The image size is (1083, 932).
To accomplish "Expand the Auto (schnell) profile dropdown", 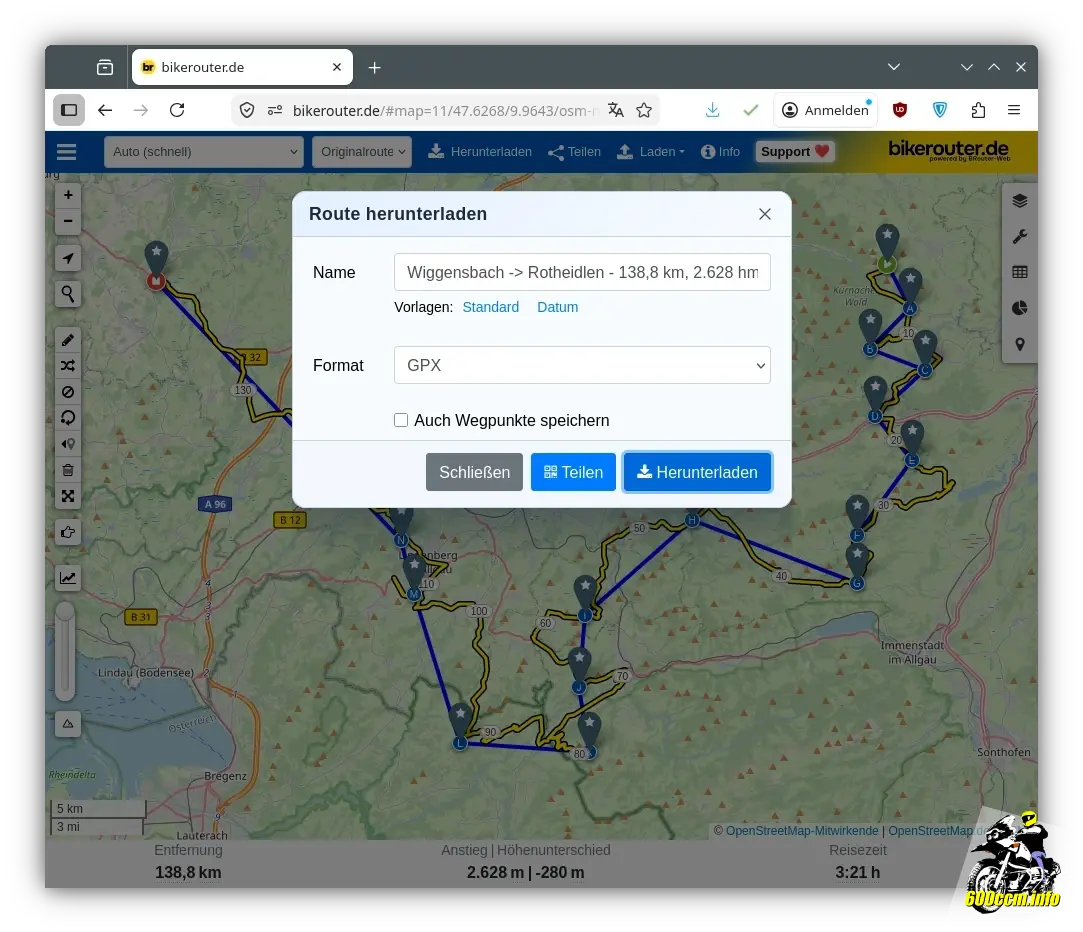I will click(x=203, y=152).
